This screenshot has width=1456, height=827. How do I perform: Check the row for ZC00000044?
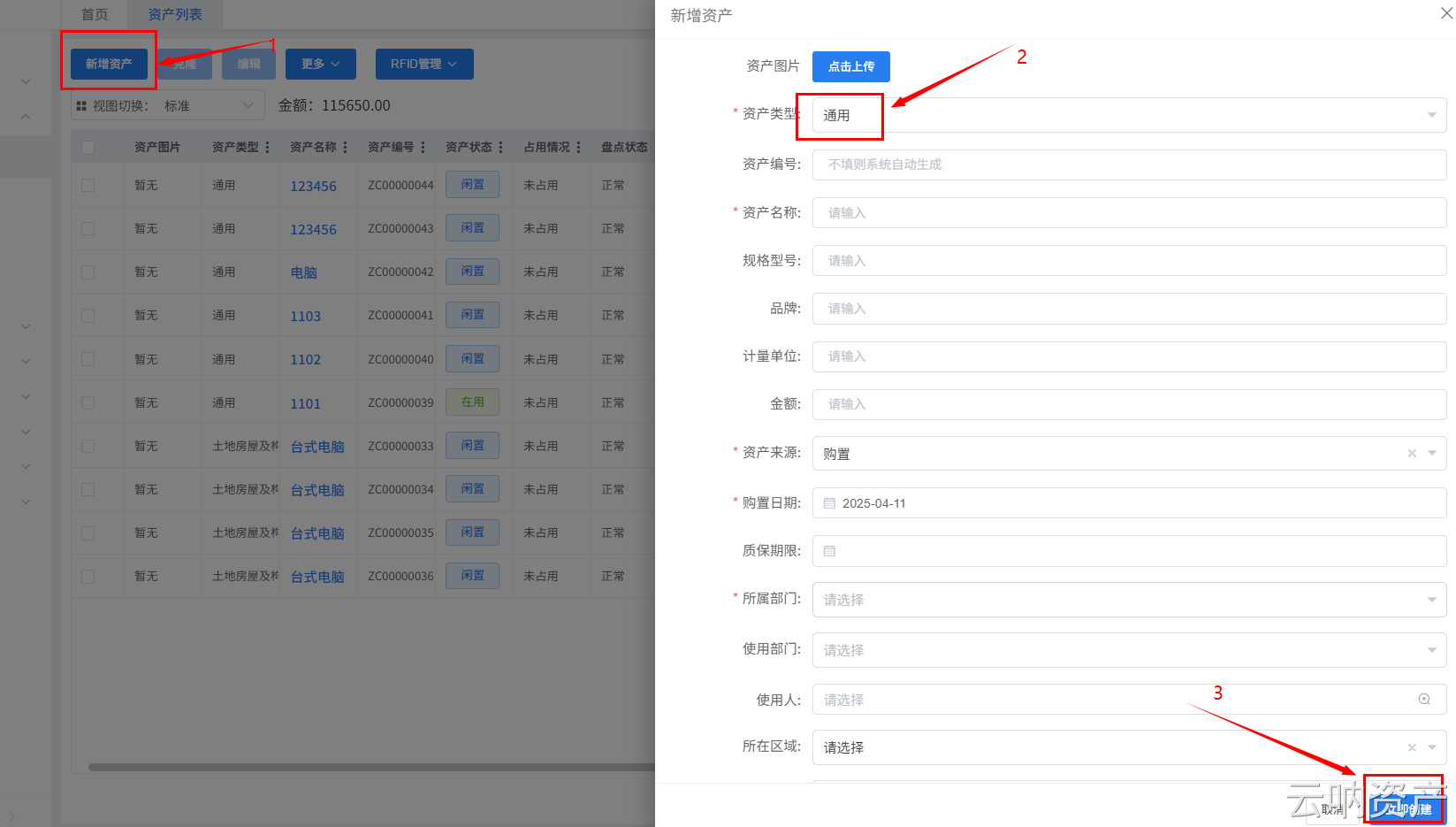[88, 185]
